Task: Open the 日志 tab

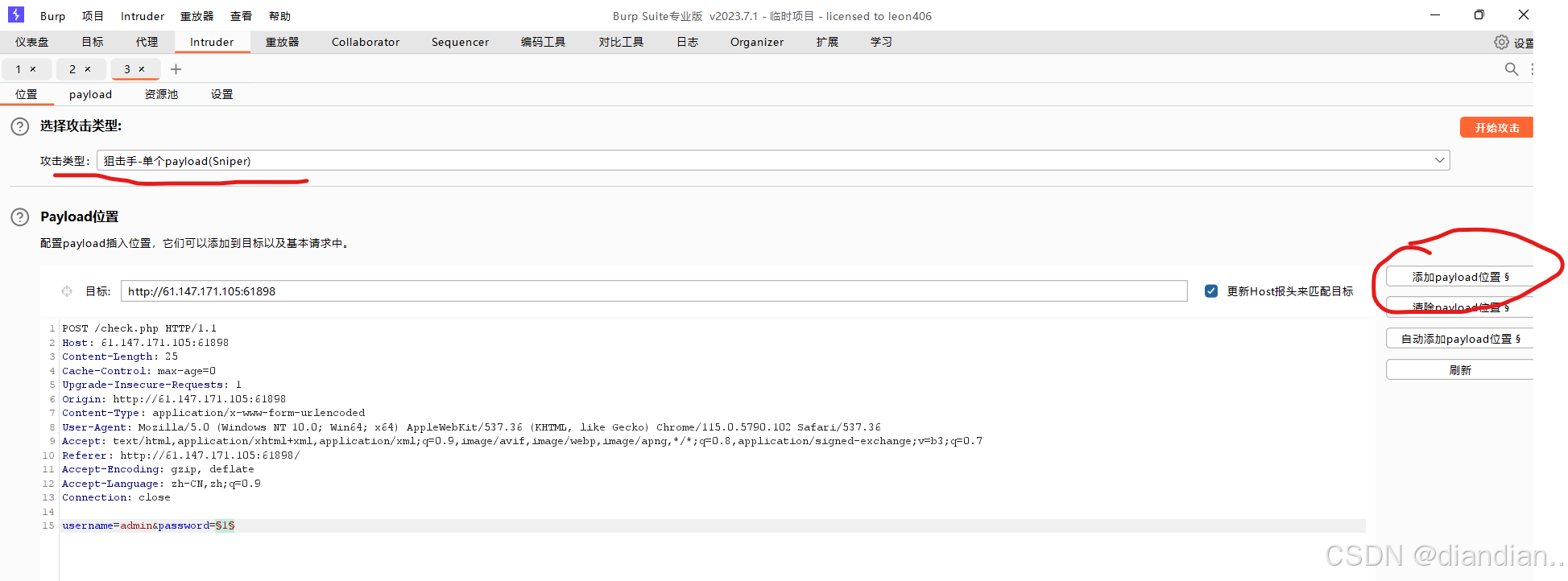Action: (x=687, y=42)
